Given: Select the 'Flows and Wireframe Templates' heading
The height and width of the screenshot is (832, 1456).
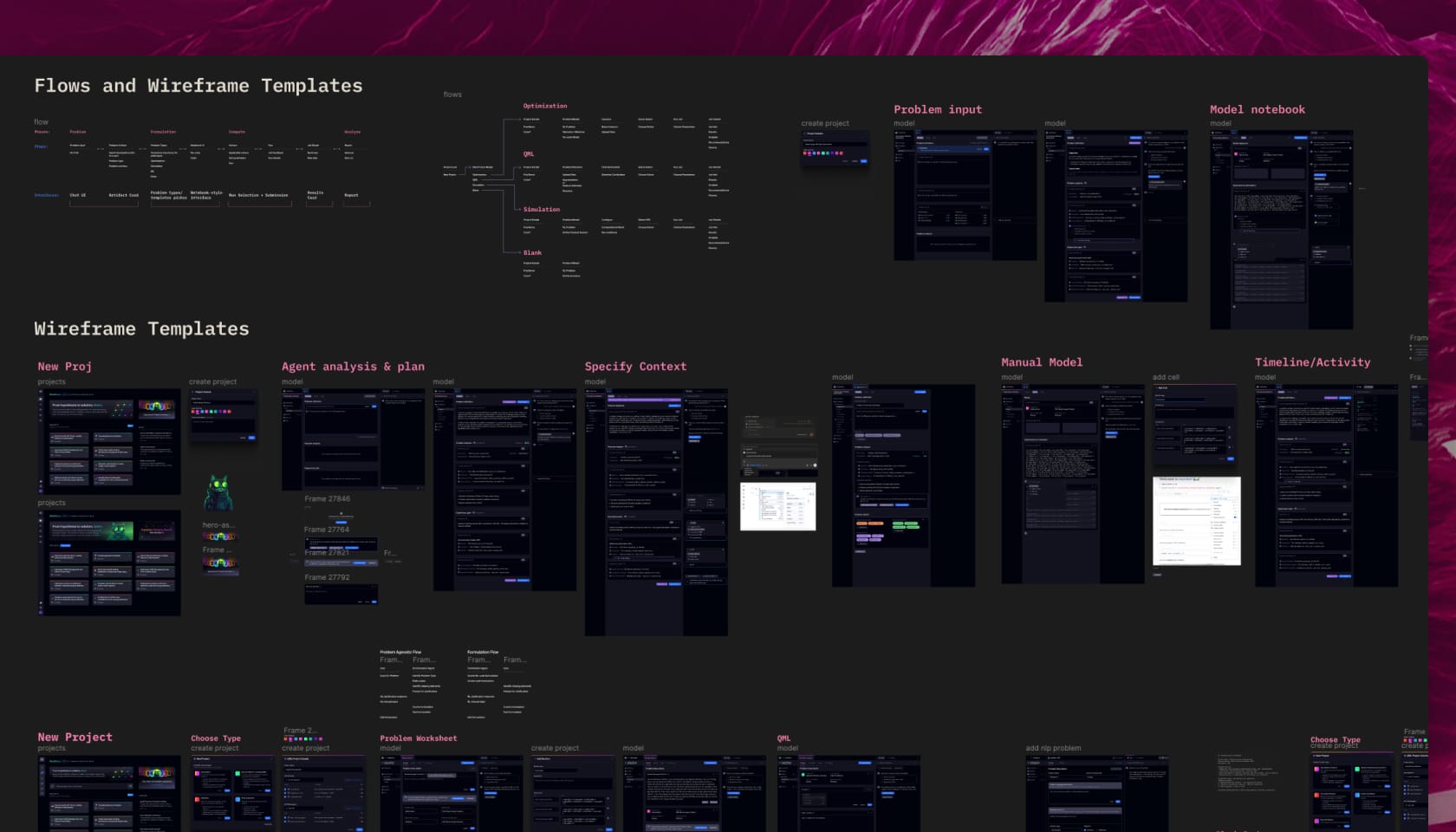Looking at the screenshot, I should click(198, 86).
